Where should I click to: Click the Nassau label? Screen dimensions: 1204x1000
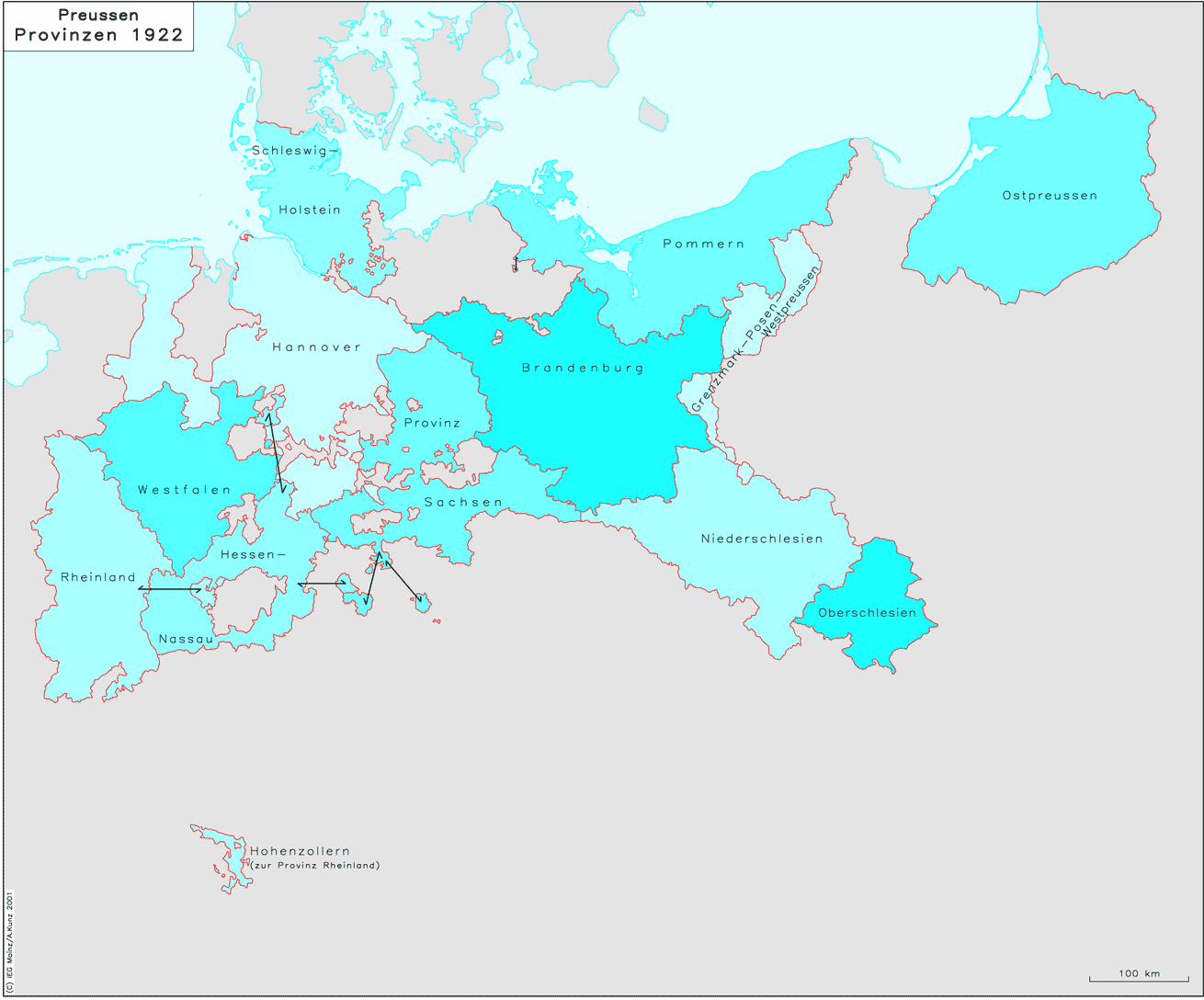tap(186, 639)
